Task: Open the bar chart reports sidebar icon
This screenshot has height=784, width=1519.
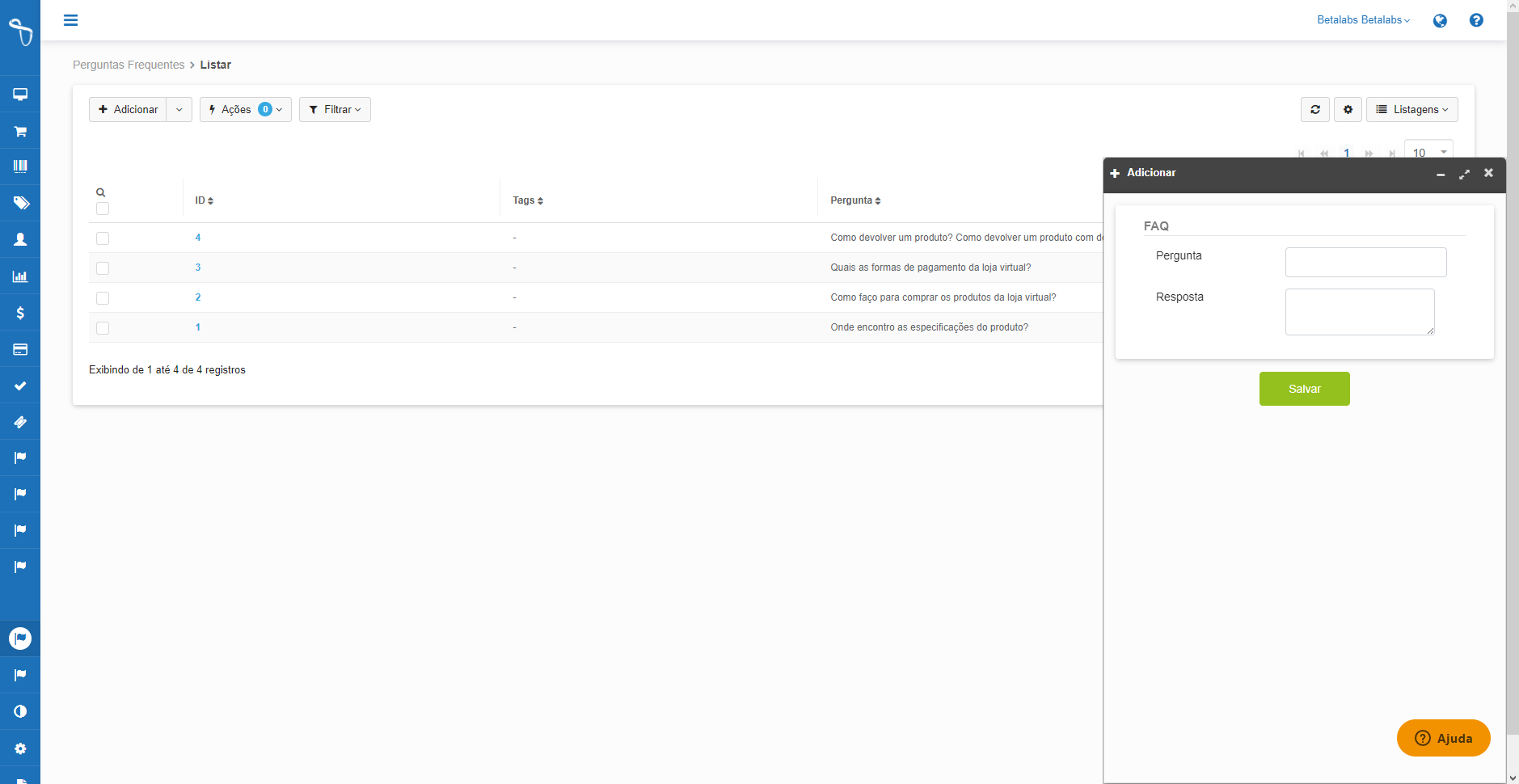Action: [x=20, y=276]
